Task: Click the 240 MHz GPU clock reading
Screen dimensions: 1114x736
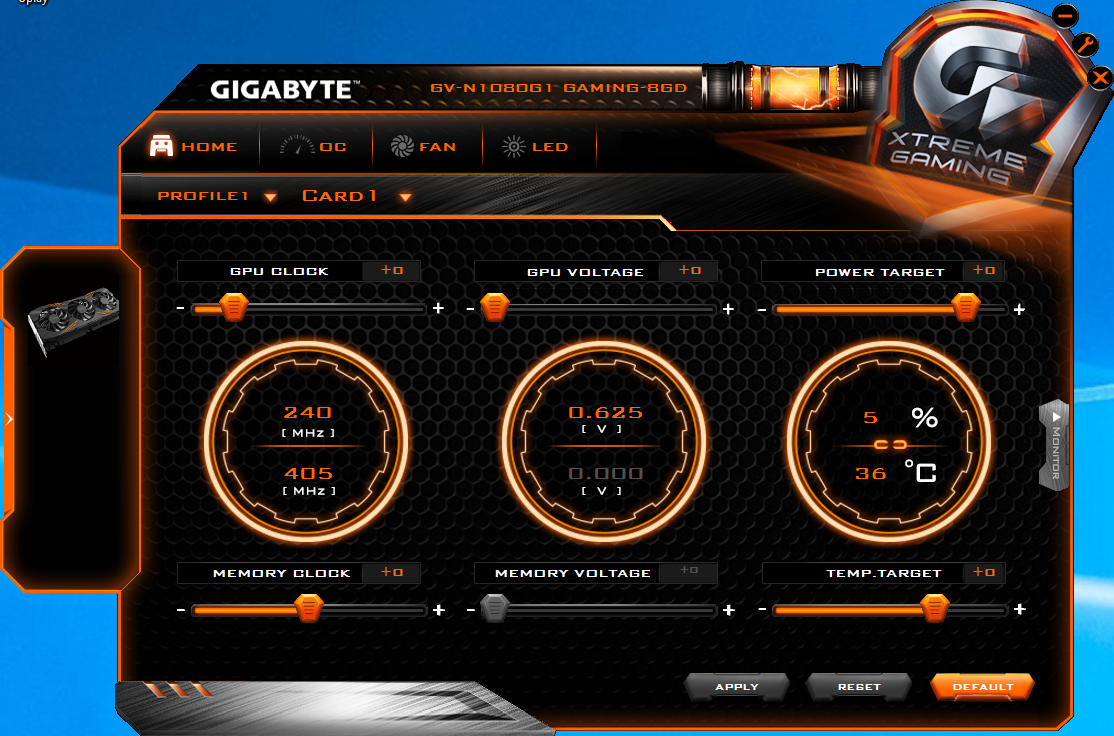Action: pos(308,413)
